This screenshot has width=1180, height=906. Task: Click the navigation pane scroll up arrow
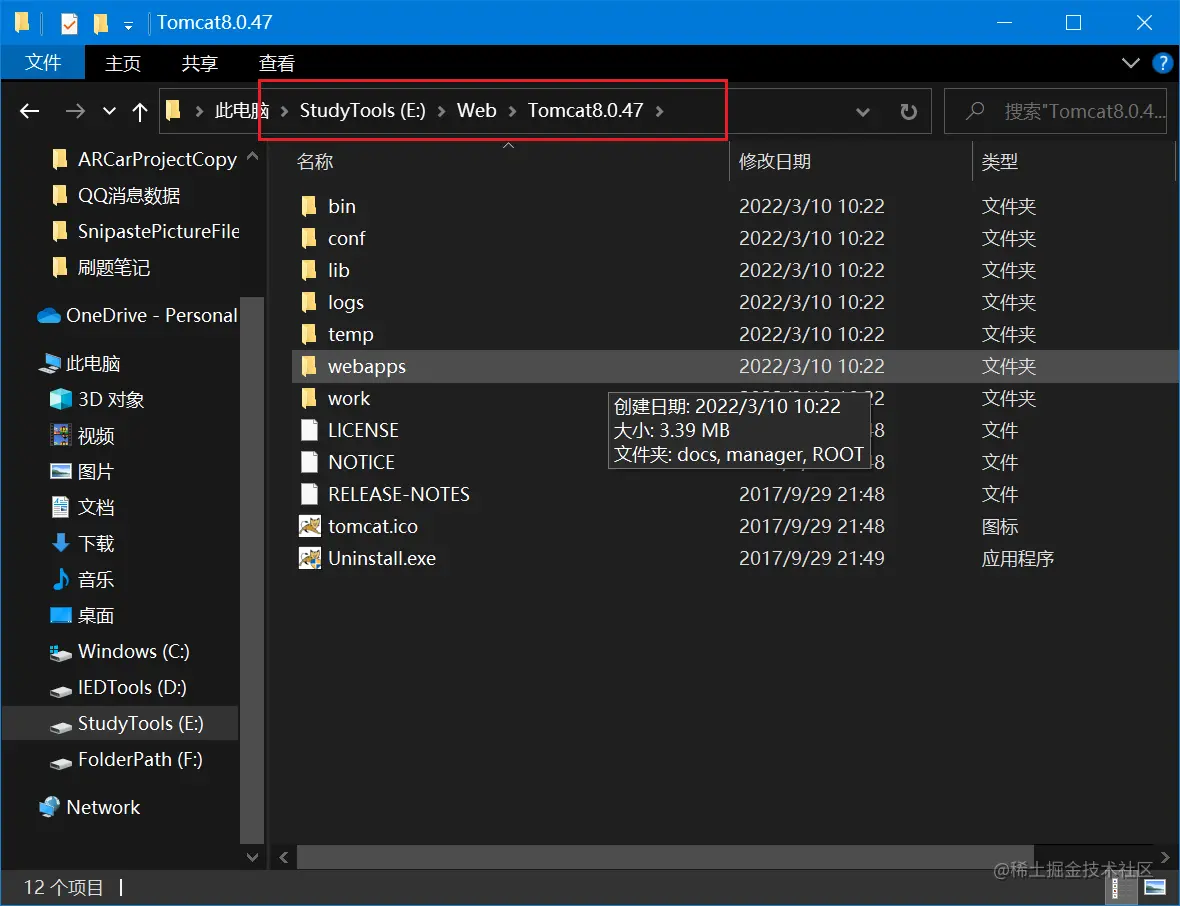252,157
